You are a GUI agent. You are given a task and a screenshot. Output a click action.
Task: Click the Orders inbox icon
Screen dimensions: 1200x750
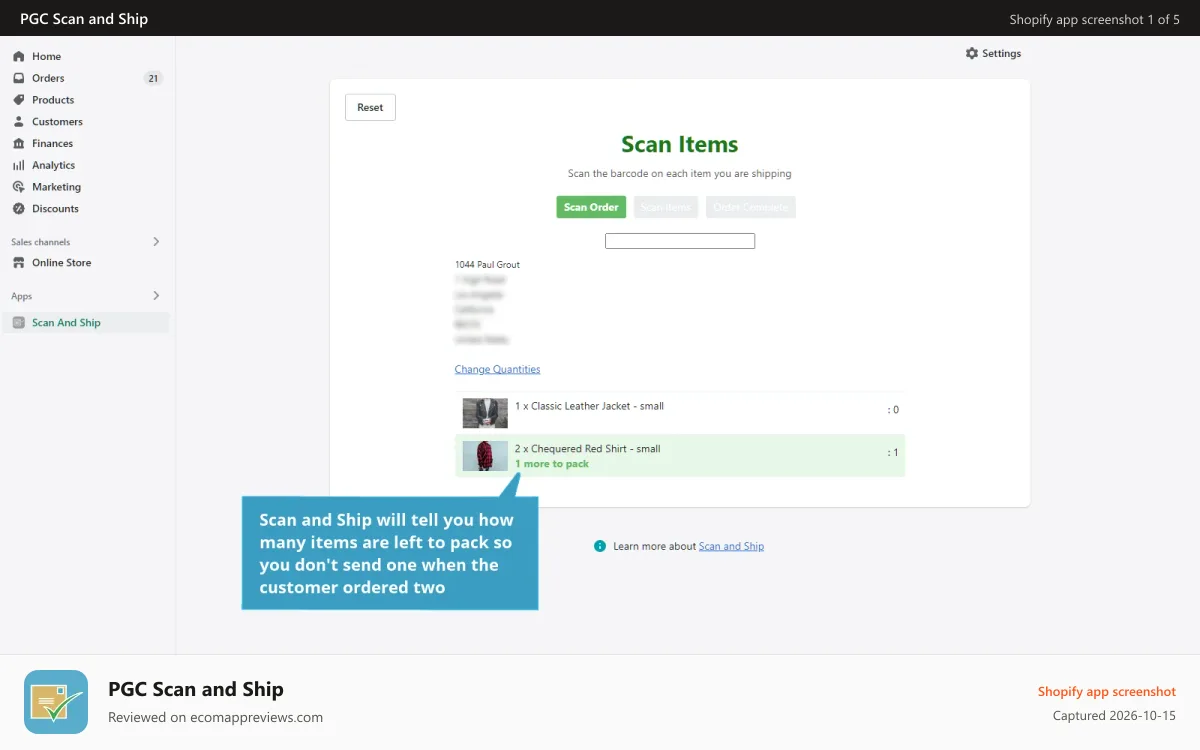pyautogui.click(x=19, y=78)
